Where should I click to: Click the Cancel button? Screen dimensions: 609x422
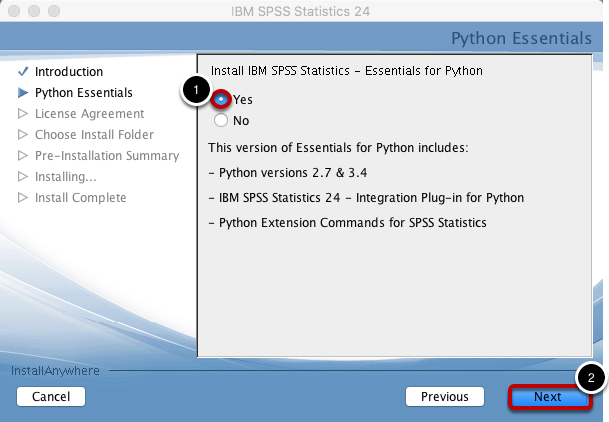point(51,397)
